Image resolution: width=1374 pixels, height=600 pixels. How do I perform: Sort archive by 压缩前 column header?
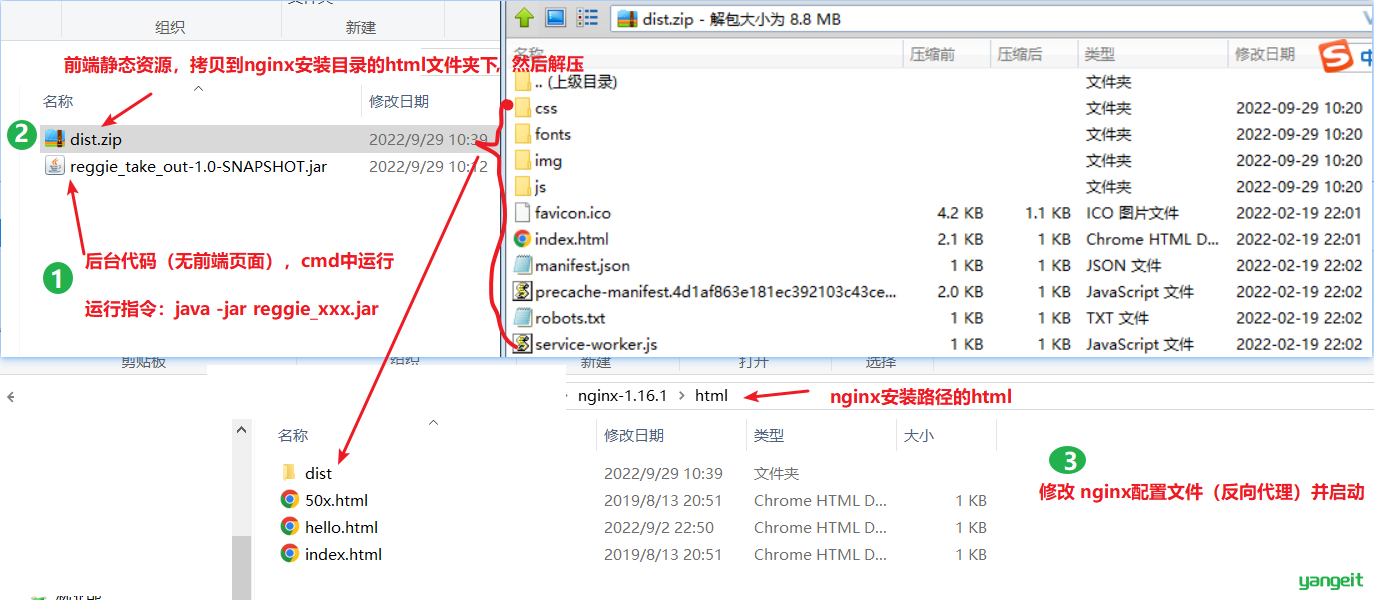(x=932, y=54)
